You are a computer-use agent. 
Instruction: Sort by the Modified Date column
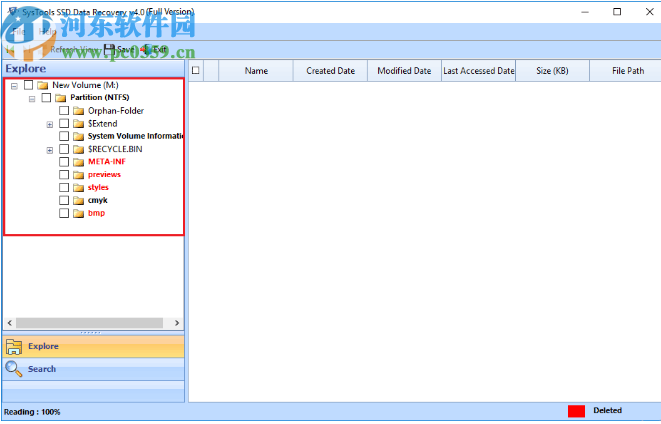click(x=404, y=71)
